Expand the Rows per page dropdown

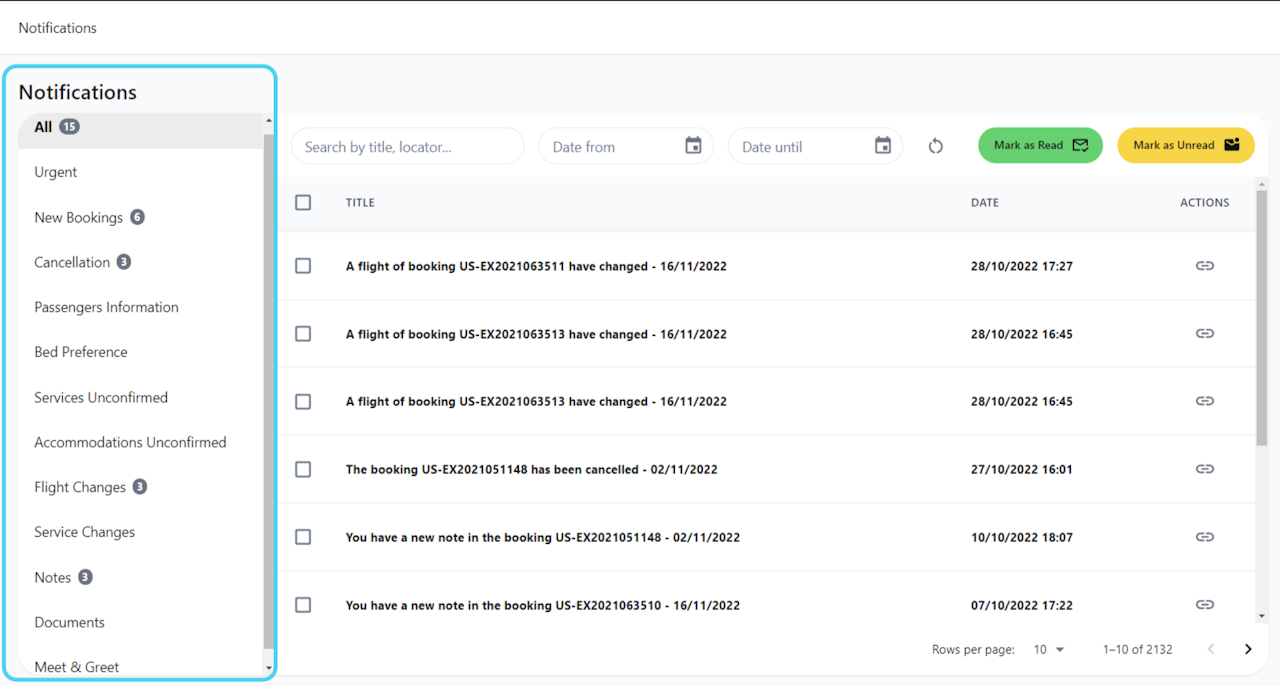coord(1049,649)
